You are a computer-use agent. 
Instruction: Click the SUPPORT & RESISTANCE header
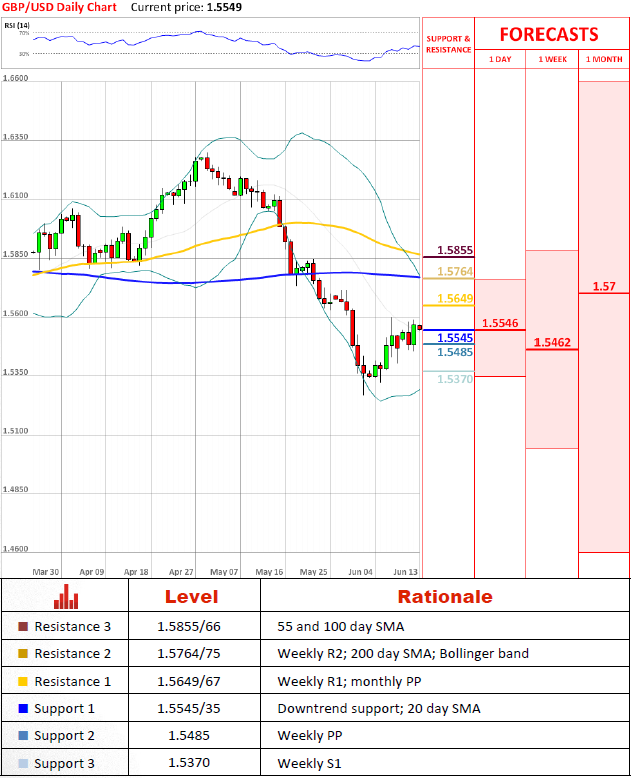point(448,44)
